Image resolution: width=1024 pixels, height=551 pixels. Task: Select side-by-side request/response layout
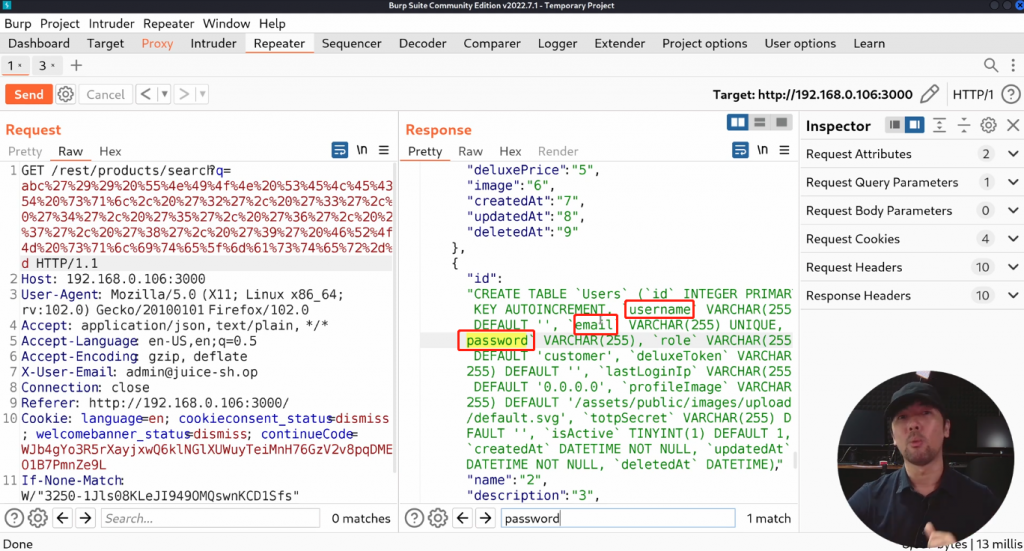point(738,123)
